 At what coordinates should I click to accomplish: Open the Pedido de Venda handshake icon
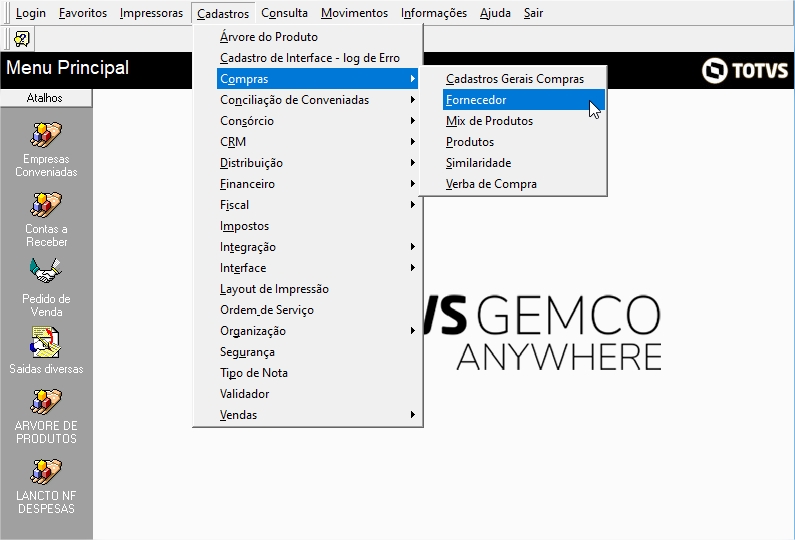(46, 271)
